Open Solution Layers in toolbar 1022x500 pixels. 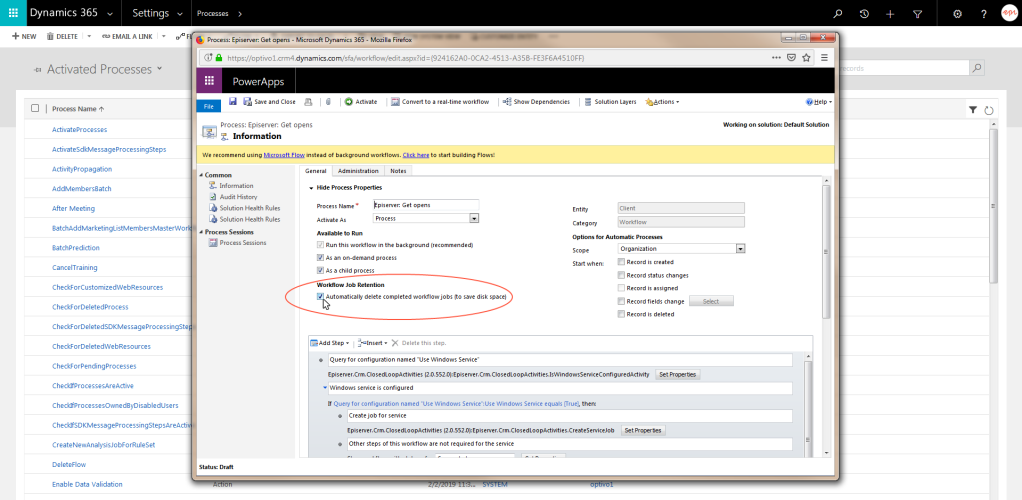tap(610, 101)
